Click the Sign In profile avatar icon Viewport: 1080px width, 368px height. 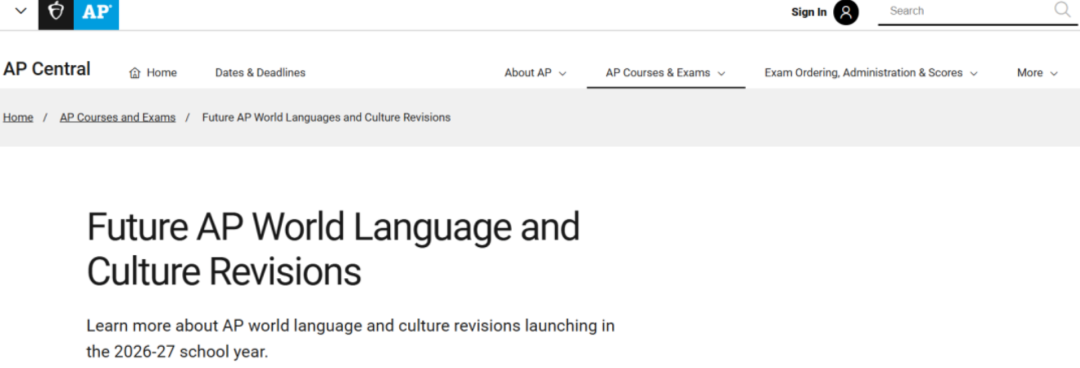pos(846,12)
